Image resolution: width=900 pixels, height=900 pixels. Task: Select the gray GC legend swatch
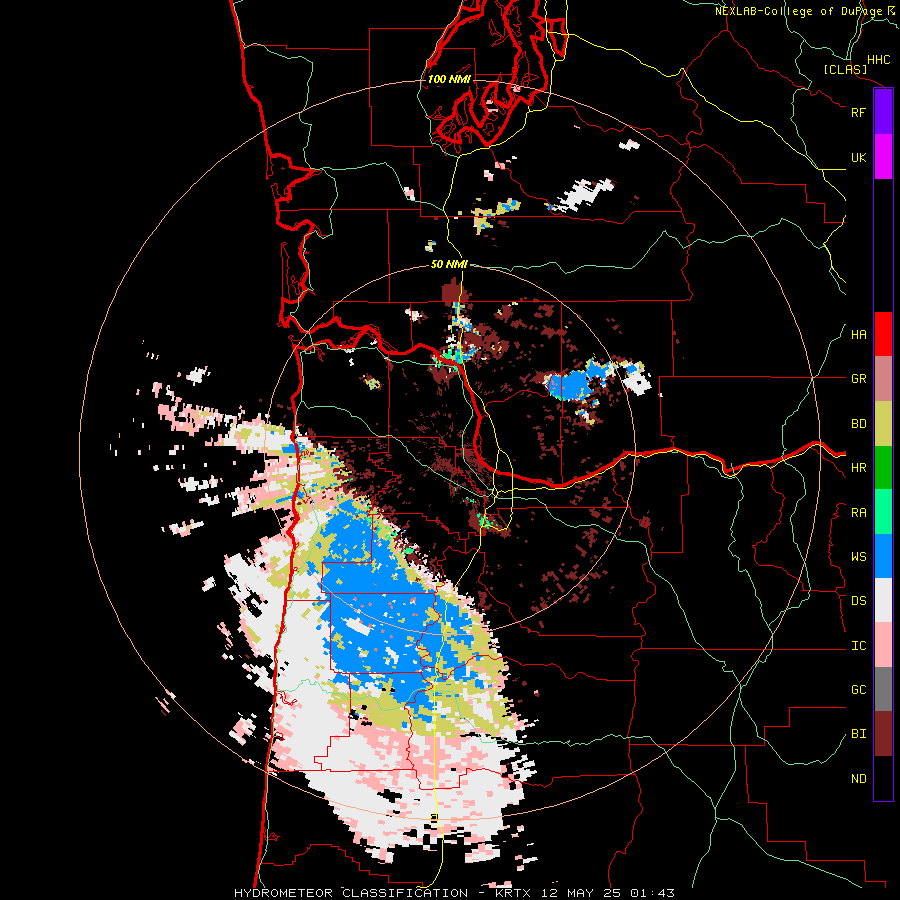(x=883, y=689)
